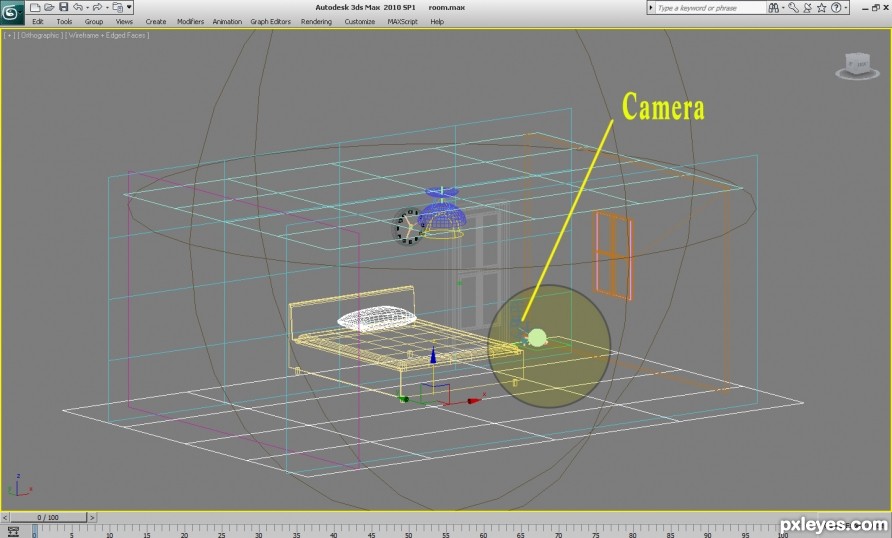Open the Modifiers menu
The width and height of the screenshot is (892, 538).
pyautogui.click(x=190, y=22)
